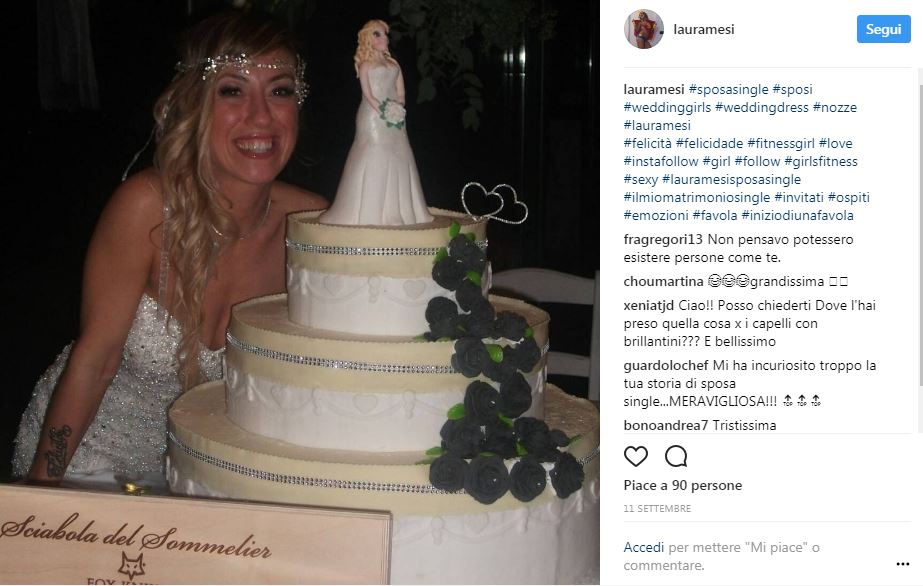
Task: Open the #iniziodiunafavola hashtag
Action: point(798,215)
